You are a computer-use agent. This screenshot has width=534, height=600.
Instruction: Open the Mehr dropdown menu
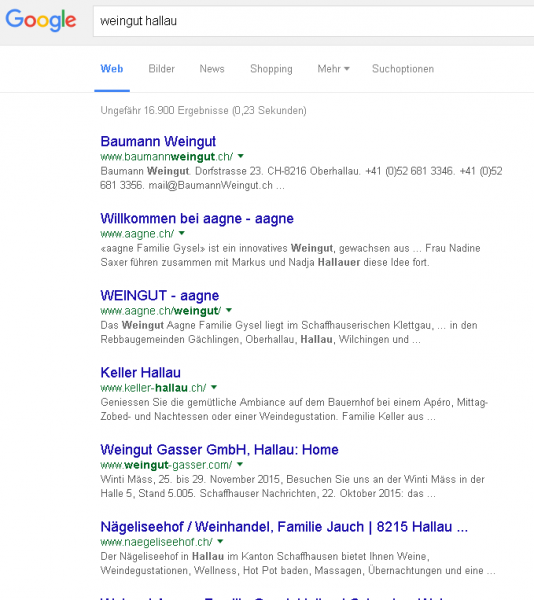coord(333,69)
